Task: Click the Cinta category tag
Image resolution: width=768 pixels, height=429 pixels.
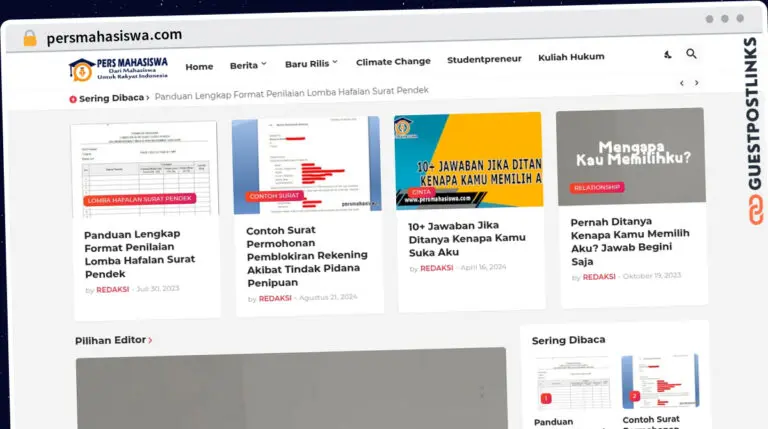Action: tap(421, 192)
